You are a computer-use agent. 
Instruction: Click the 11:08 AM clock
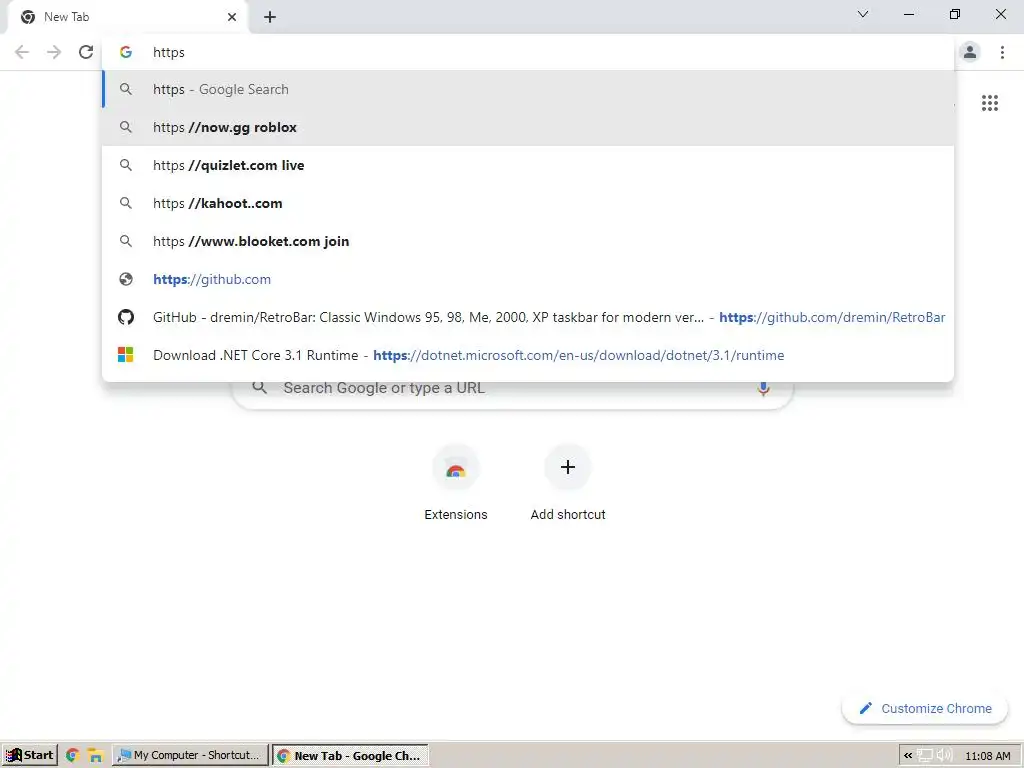987,756
